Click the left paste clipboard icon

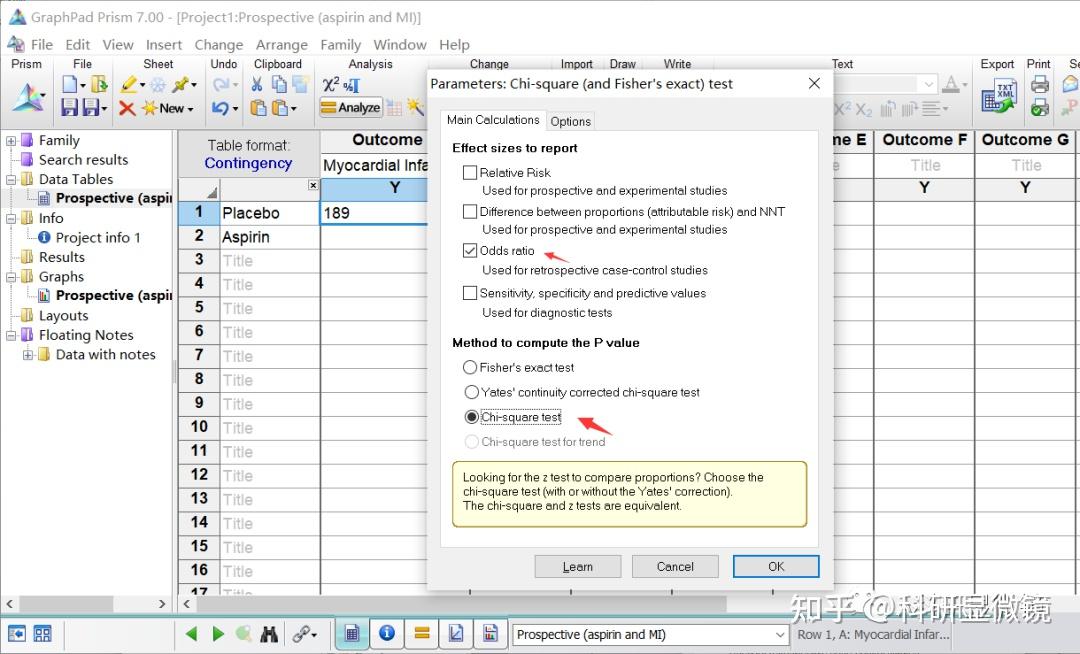pos(258,108)
